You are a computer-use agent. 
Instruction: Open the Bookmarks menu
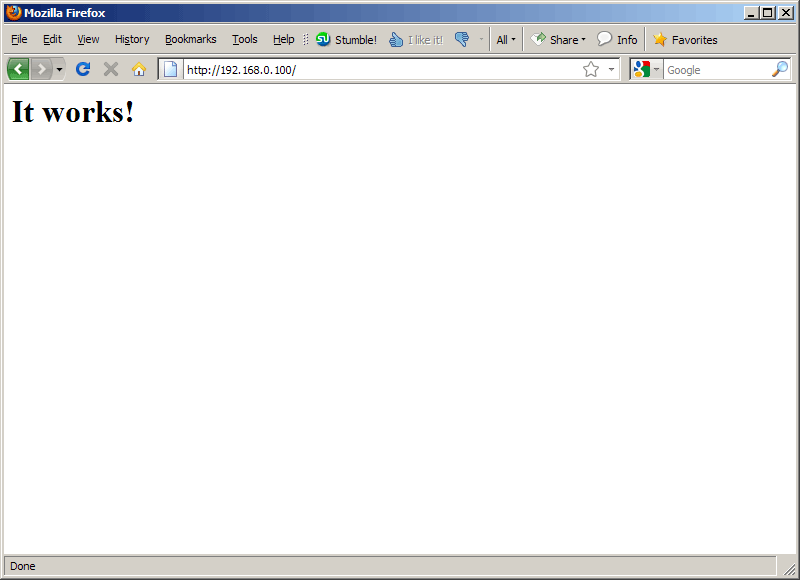pos(191,39)
